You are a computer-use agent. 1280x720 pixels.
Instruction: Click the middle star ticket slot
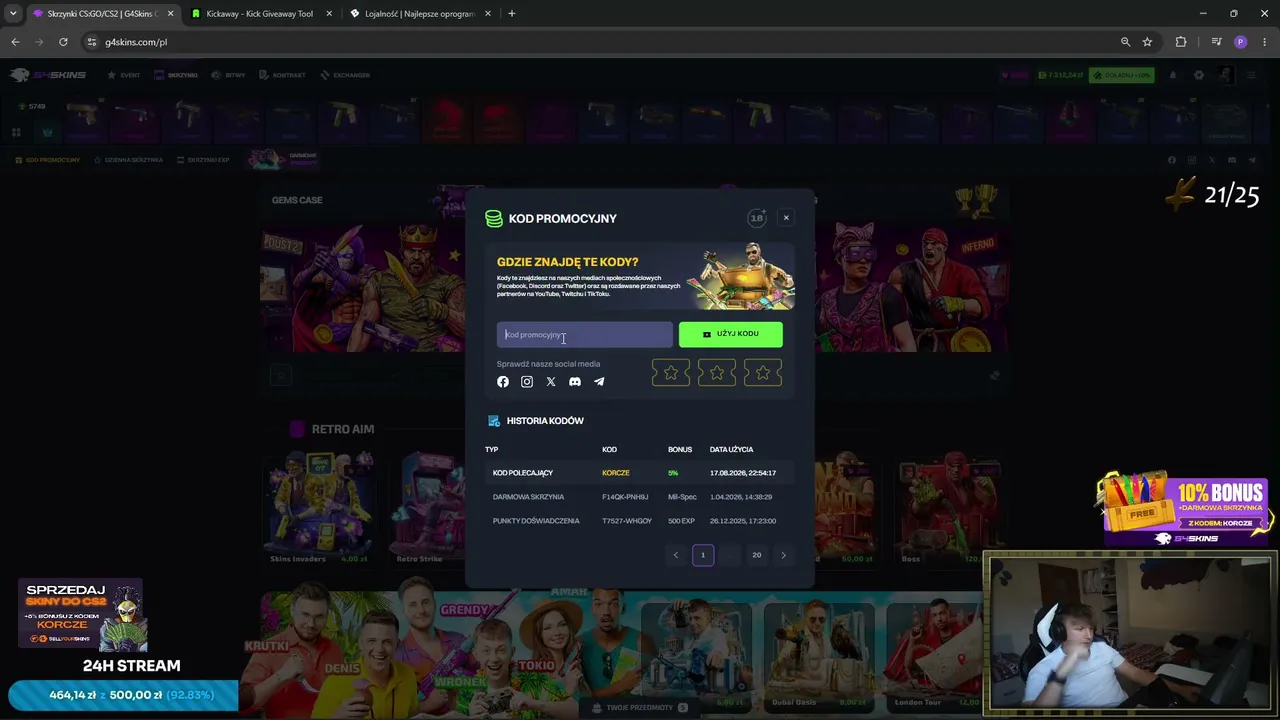click(717, 373)
